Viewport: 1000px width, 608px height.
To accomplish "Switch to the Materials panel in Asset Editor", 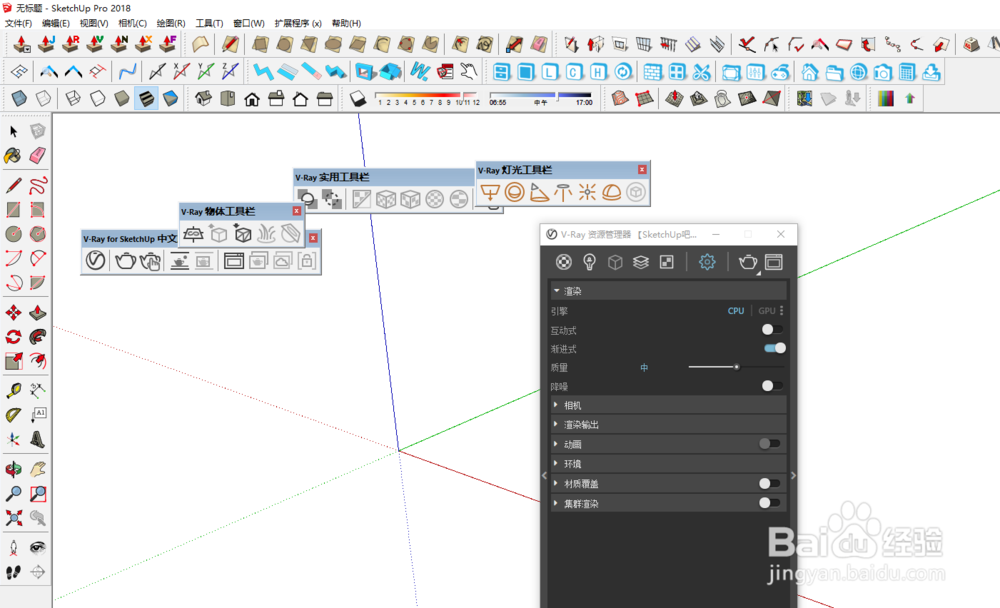I will pos(563,261).
